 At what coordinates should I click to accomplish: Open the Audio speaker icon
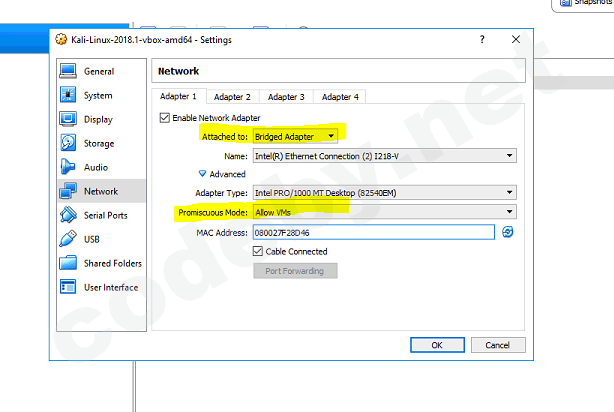[68, 167]
